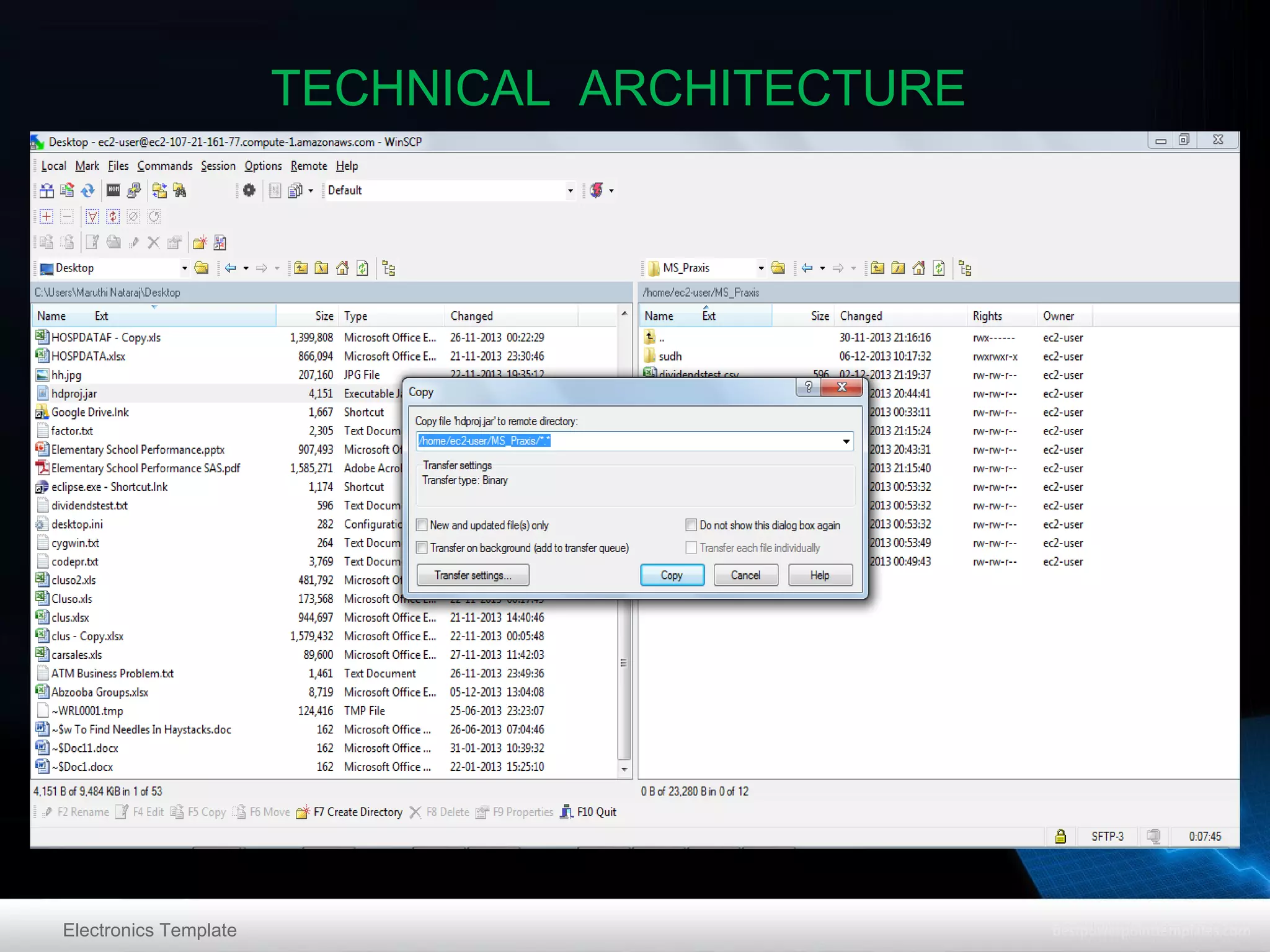The height and width of the screenshot is (952, 1270).
Task: Toggle remote directory tree icon
Action: tap(966, 268)
